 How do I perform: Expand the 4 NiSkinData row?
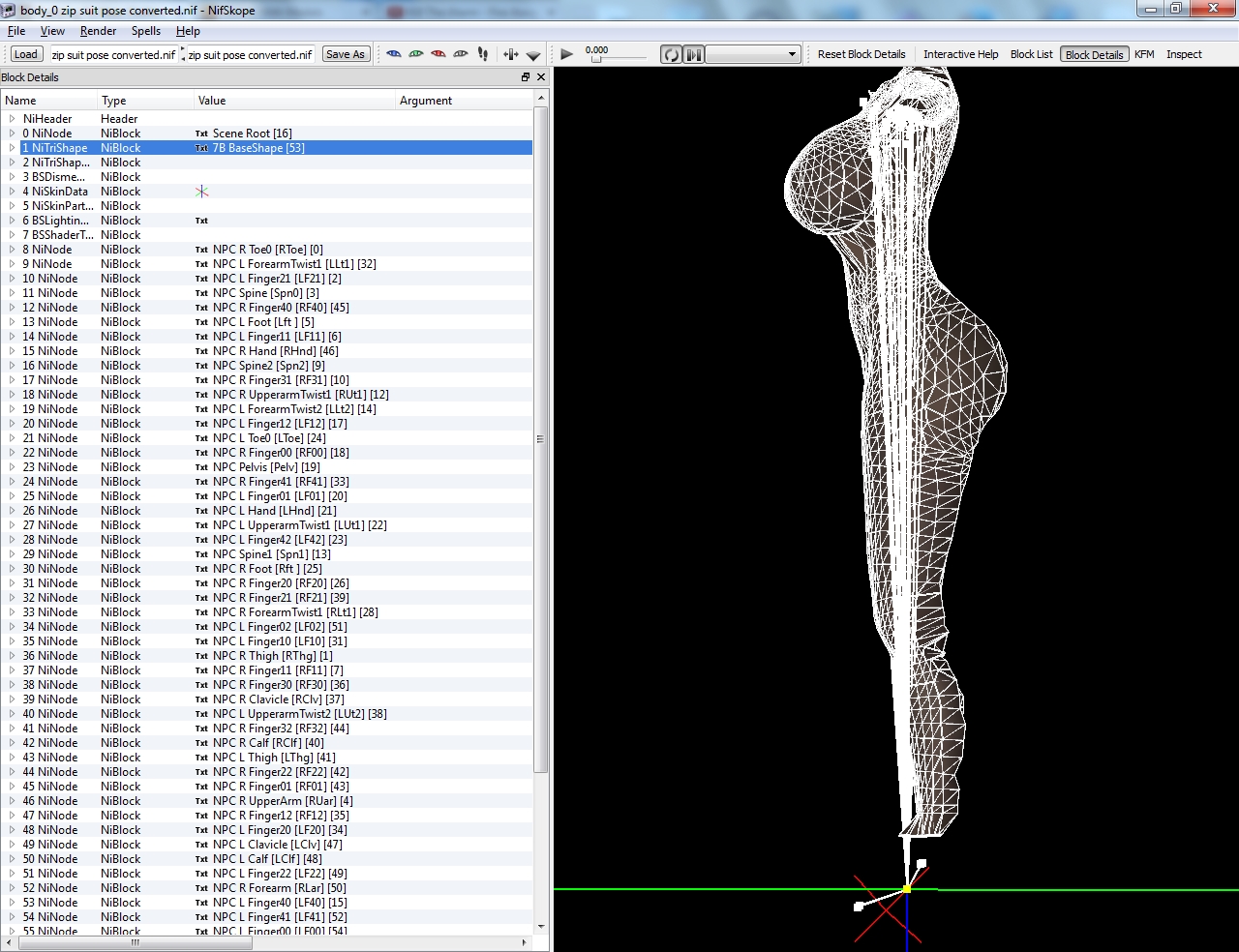(x=12, y=192)
